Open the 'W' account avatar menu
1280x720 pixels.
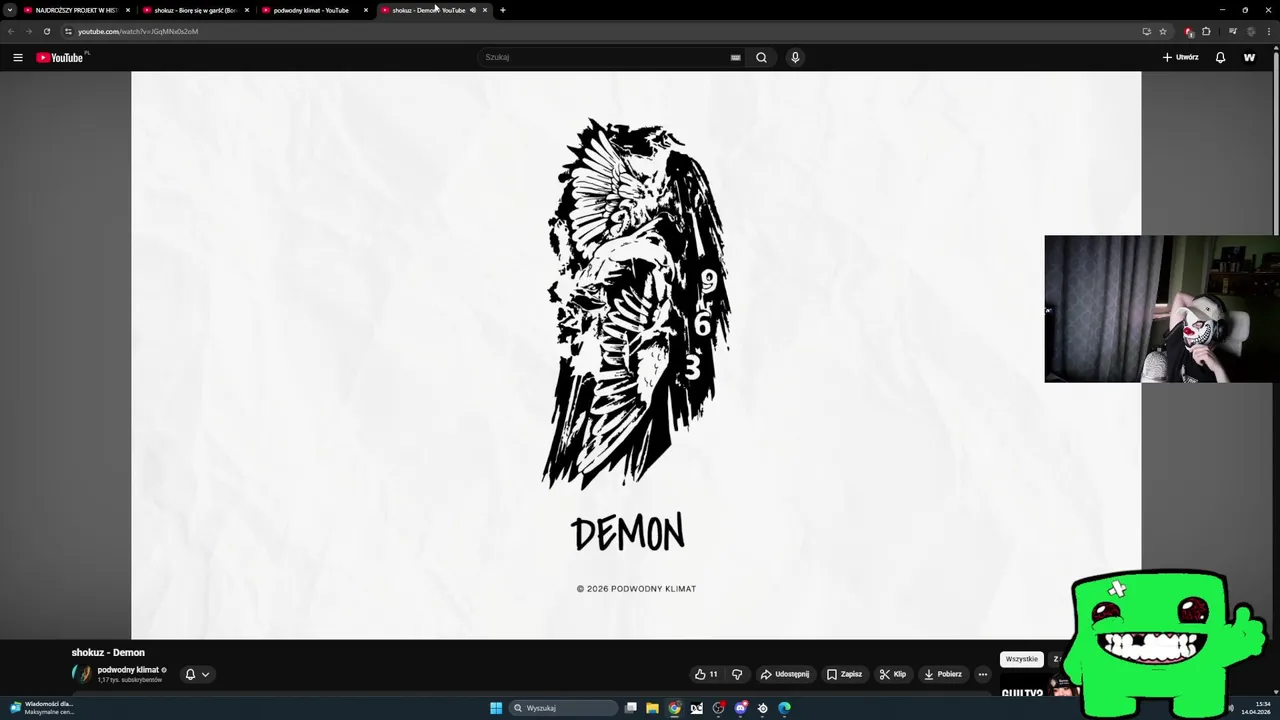coord(1249,57)
